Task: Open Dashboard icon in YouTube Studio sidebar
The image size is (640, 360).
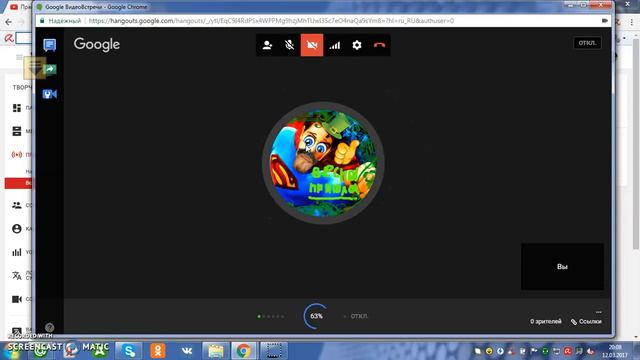Action: (17, 108)
